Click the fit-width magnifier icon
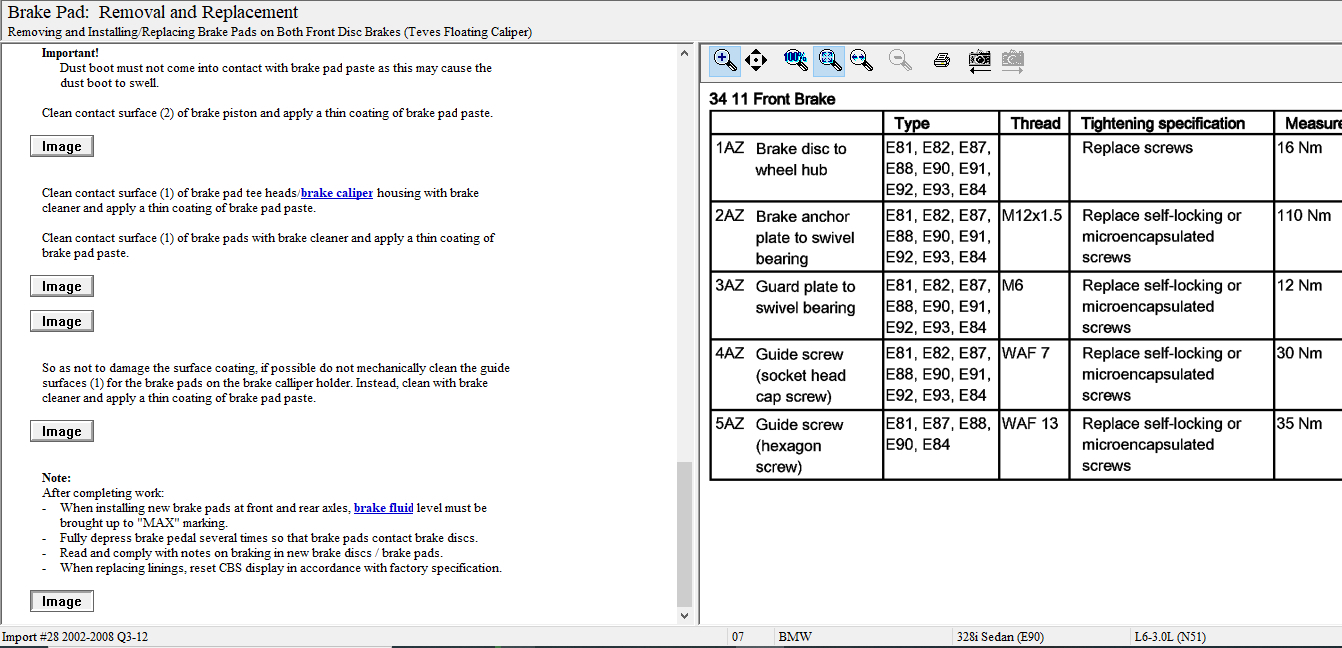The width and height of the screenshot is (1342, 648). click(861, 61)
